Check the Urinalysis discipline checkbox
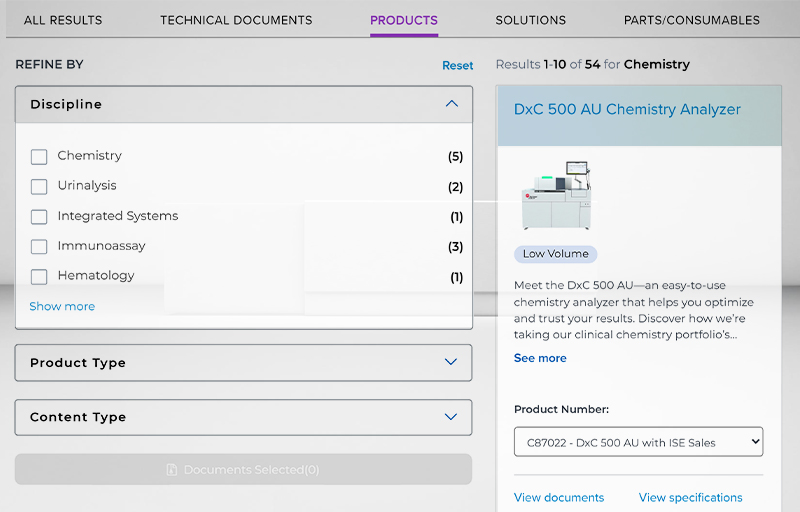Screen dimensions: 800x512 39,187
